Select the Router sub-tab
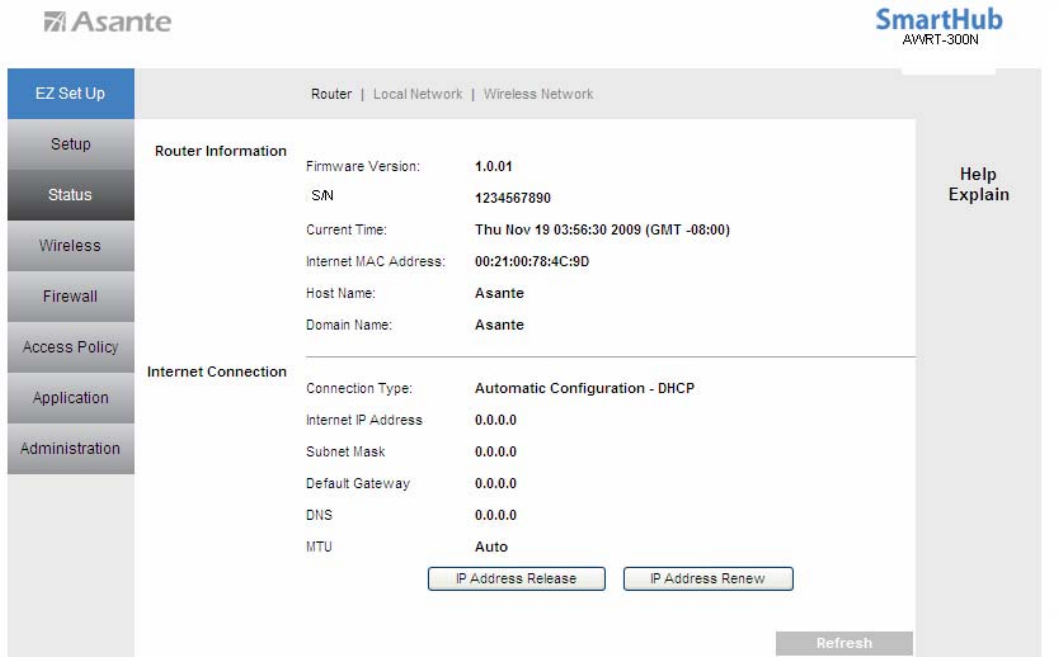The image size is (1058, 657). click(331, 94)
